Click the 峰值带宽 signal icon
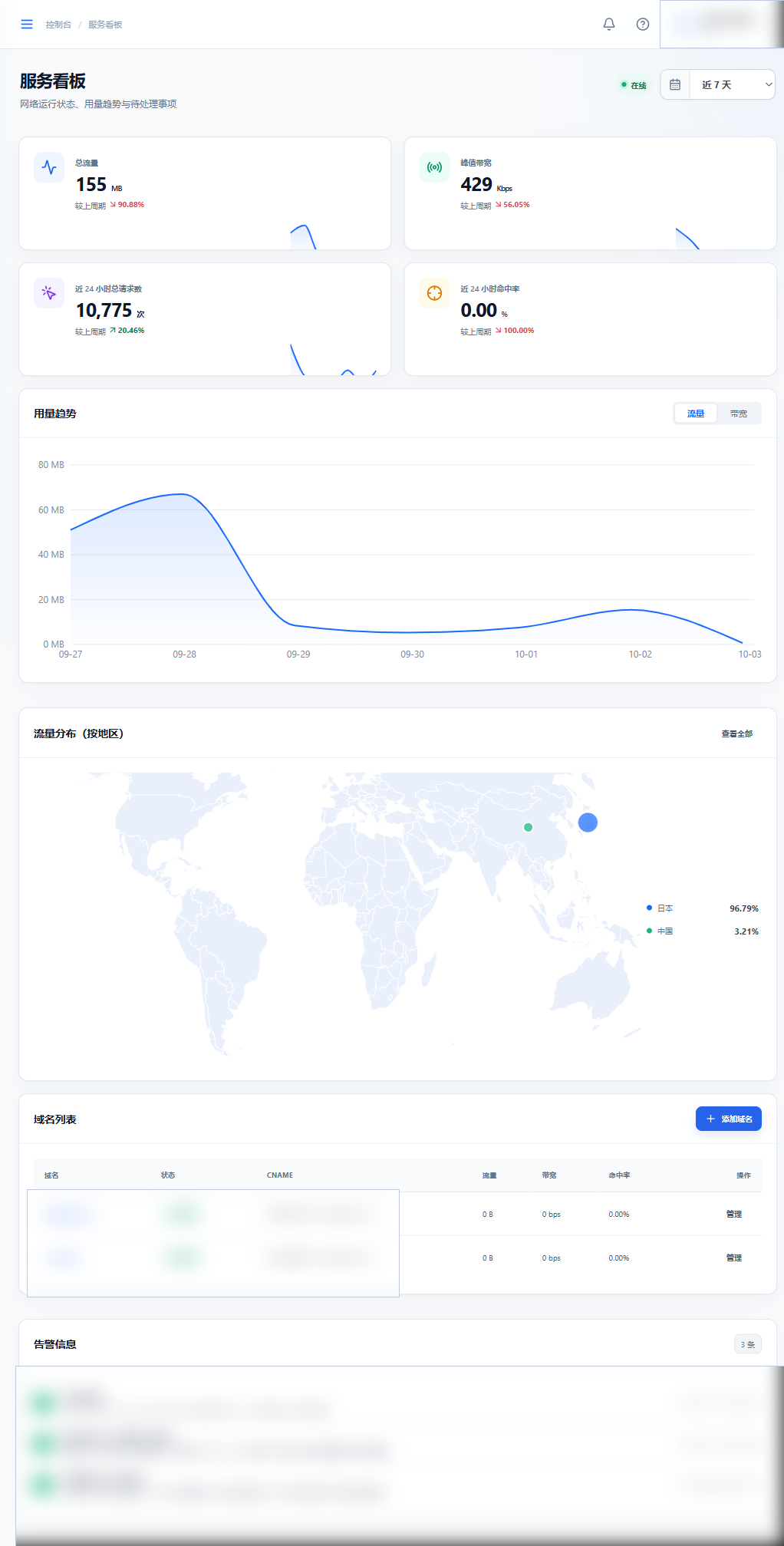The width and height of the screenshot is (784, 1546). [x=434, y=167]
